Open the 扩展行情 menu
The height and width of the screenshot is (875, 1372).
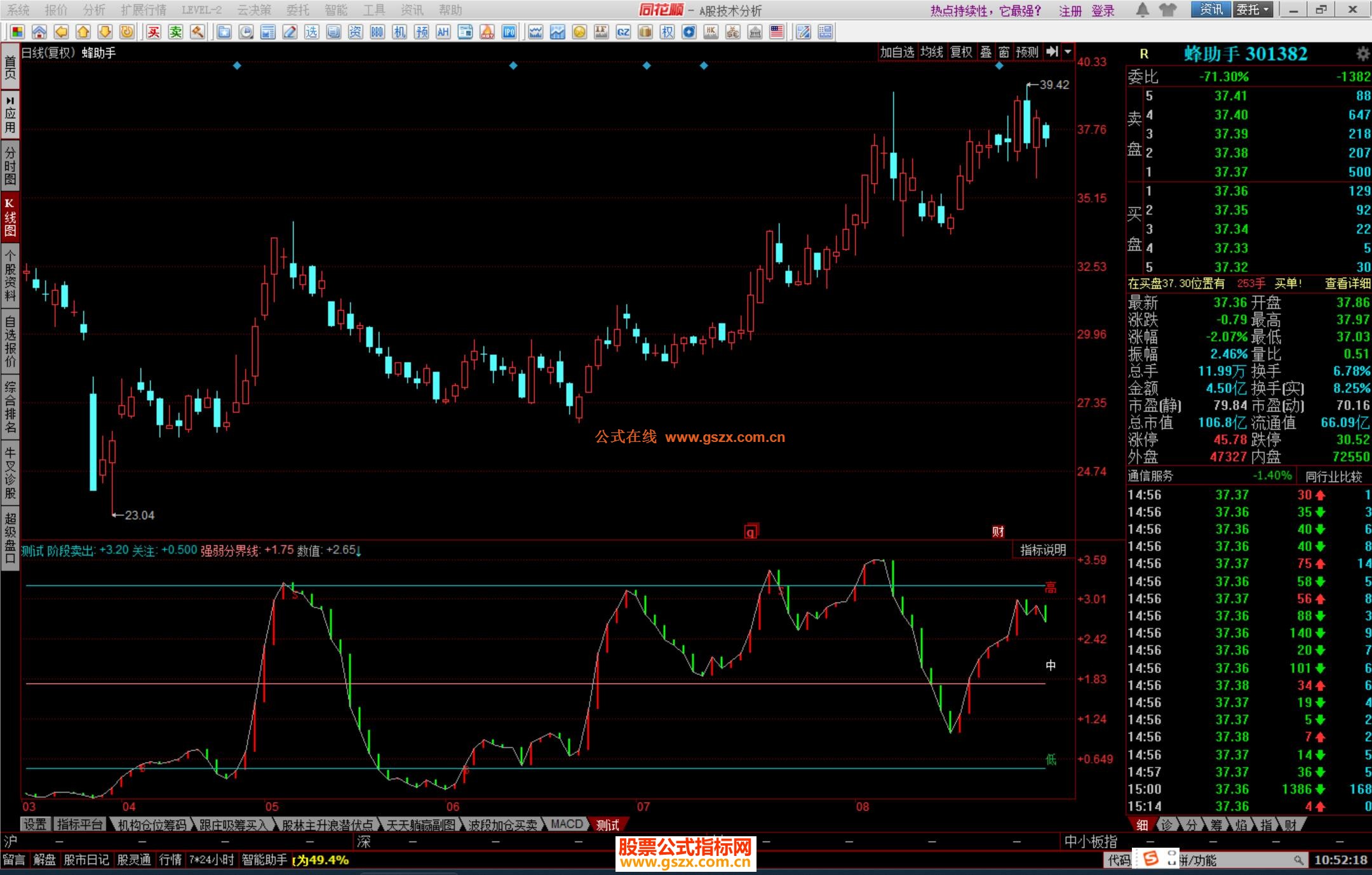tap(143, 10)
